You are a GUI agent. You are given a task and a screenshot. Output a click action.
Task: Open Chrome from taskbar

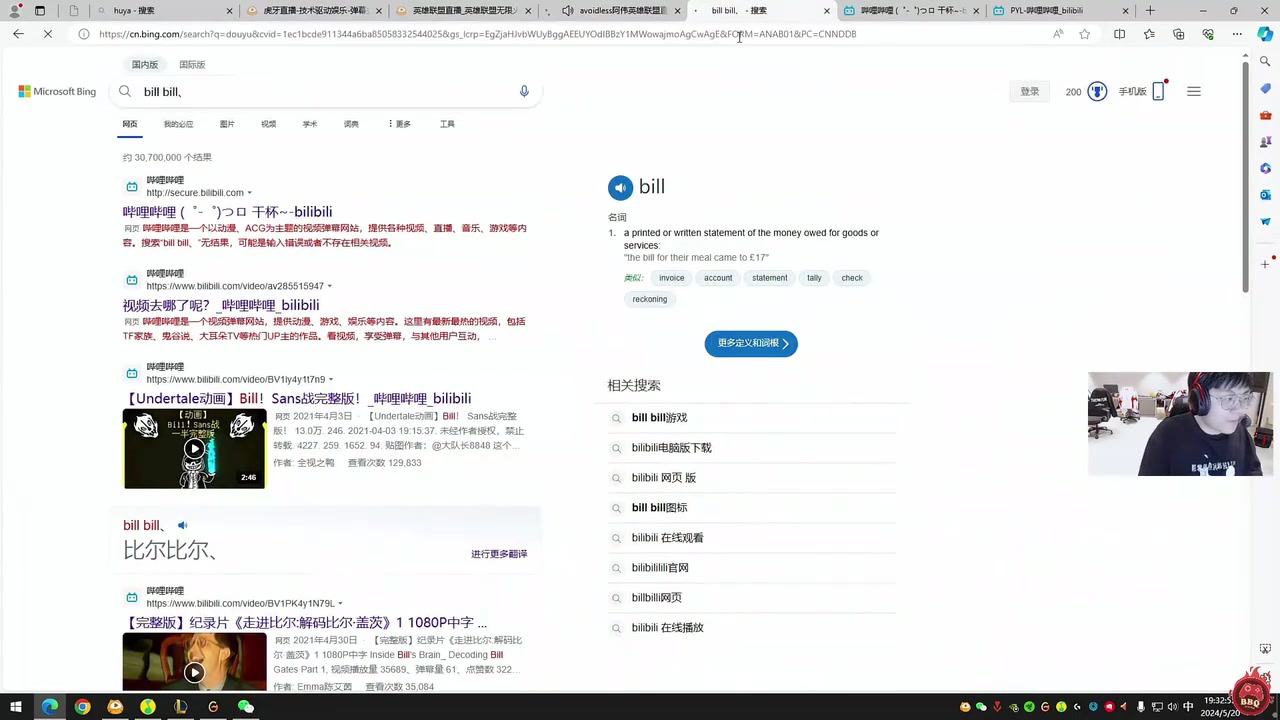[82, 707]
